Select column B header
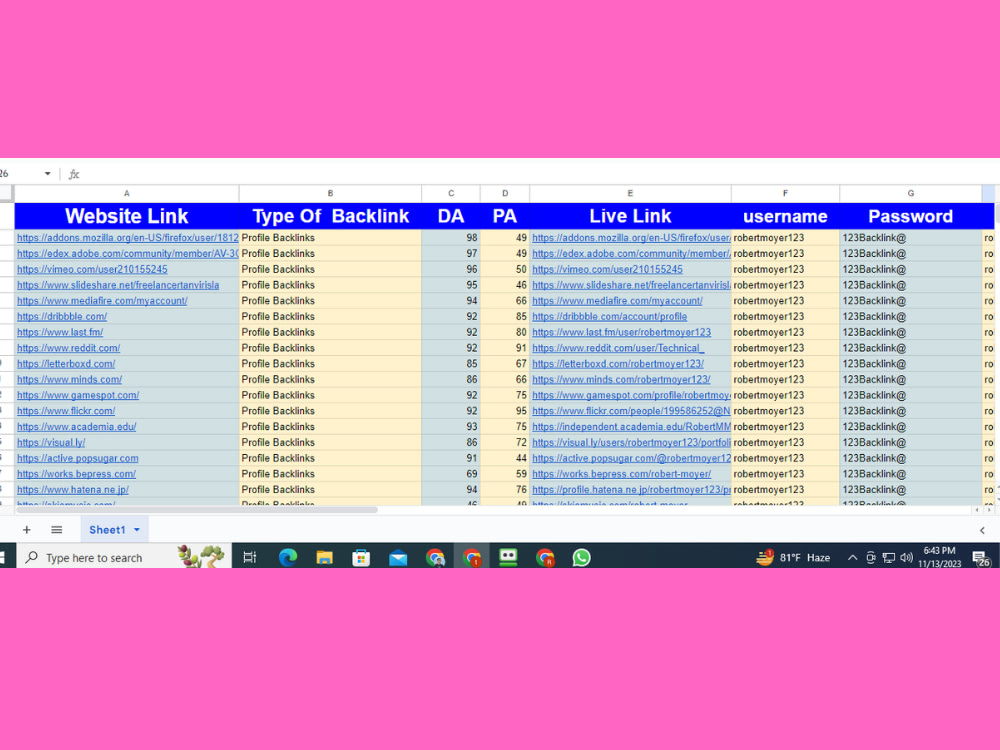The height and width of the screenshot is (750, 1000). tap(330, 193)
